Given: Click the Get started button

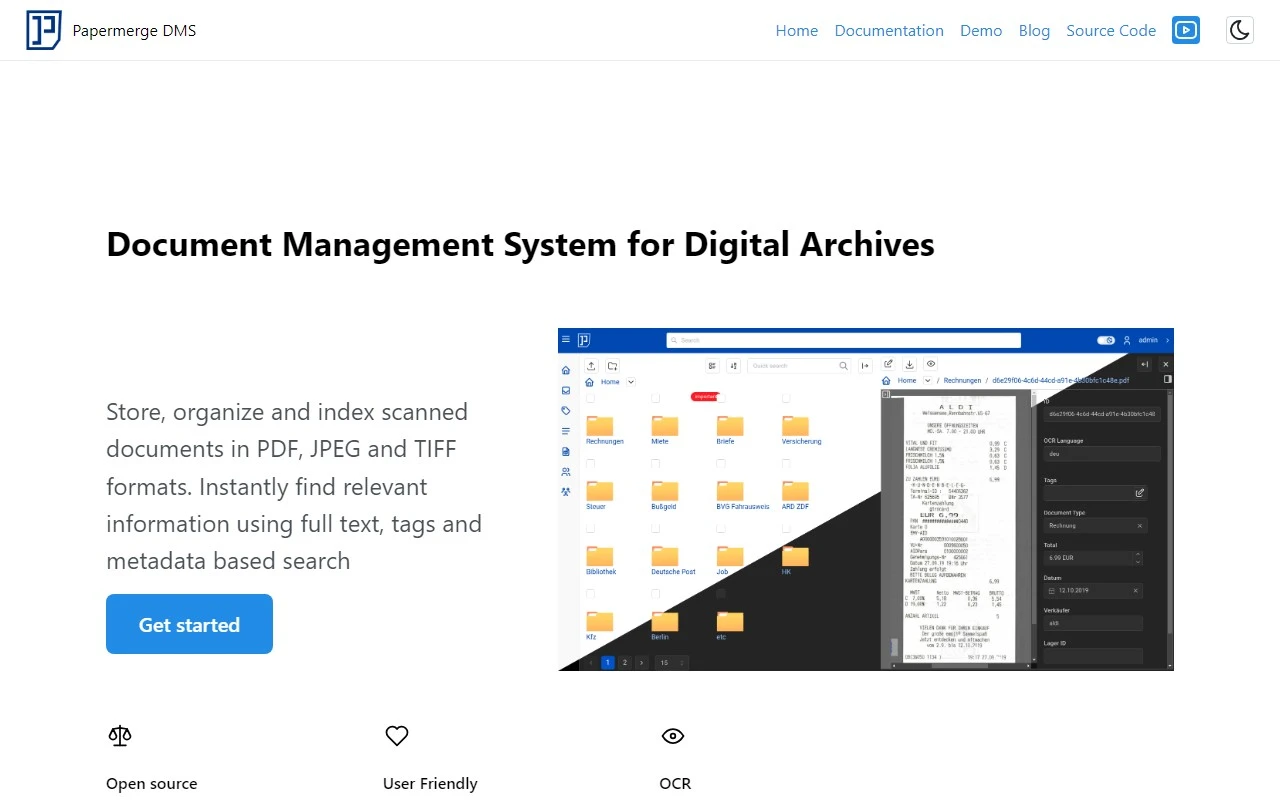Looking at the screenshot, I should click(189, 624).
